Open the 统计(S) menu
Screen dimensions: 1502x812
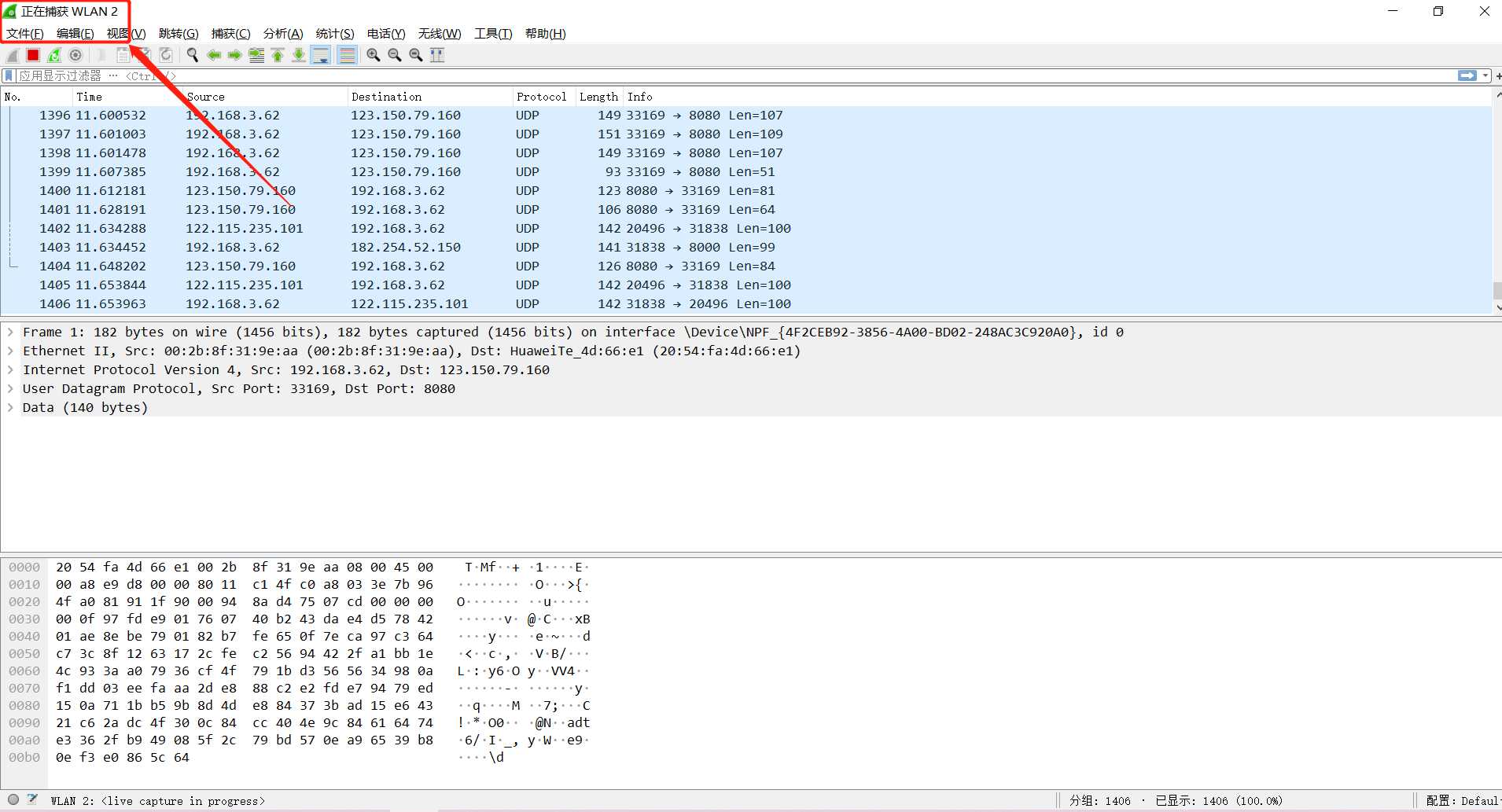coord(335,34)
